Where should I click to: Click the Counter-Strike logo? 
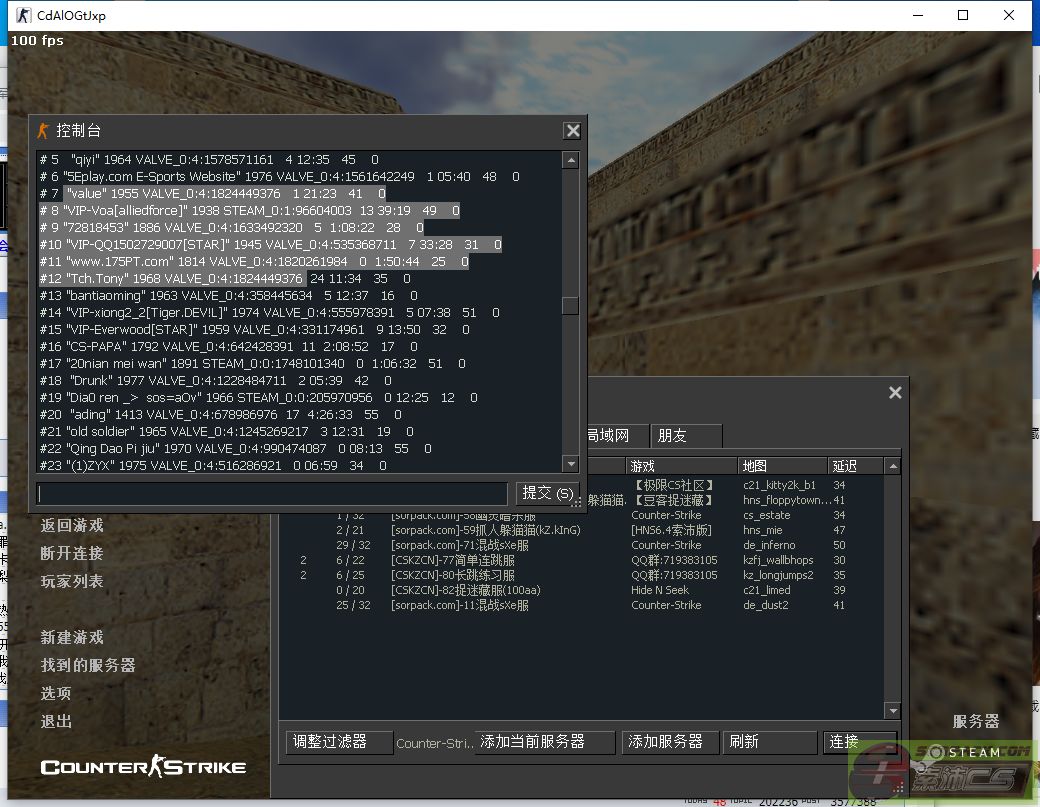coord(143,766)
